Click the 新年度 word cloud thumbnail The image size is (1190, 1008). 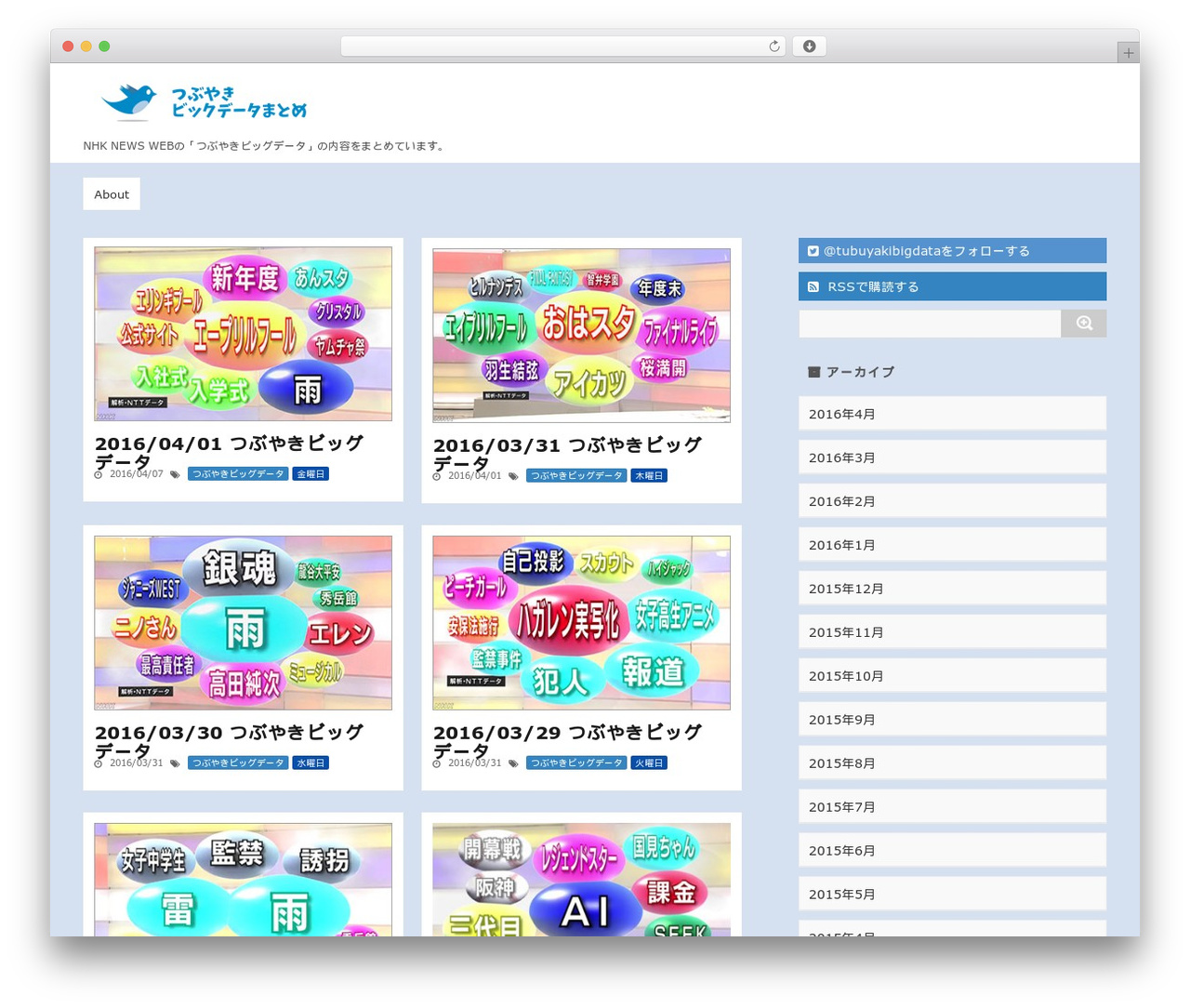click(243, 334)
